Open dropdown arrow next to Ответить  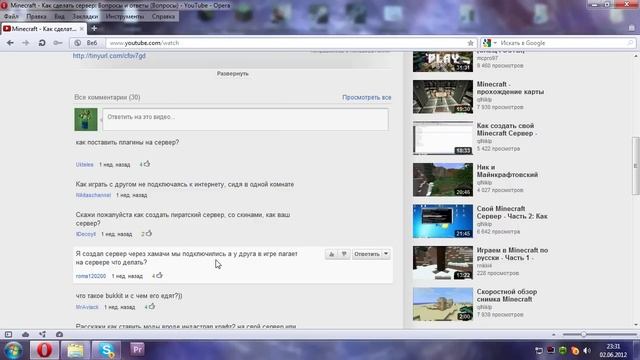[x=386, y=254]
